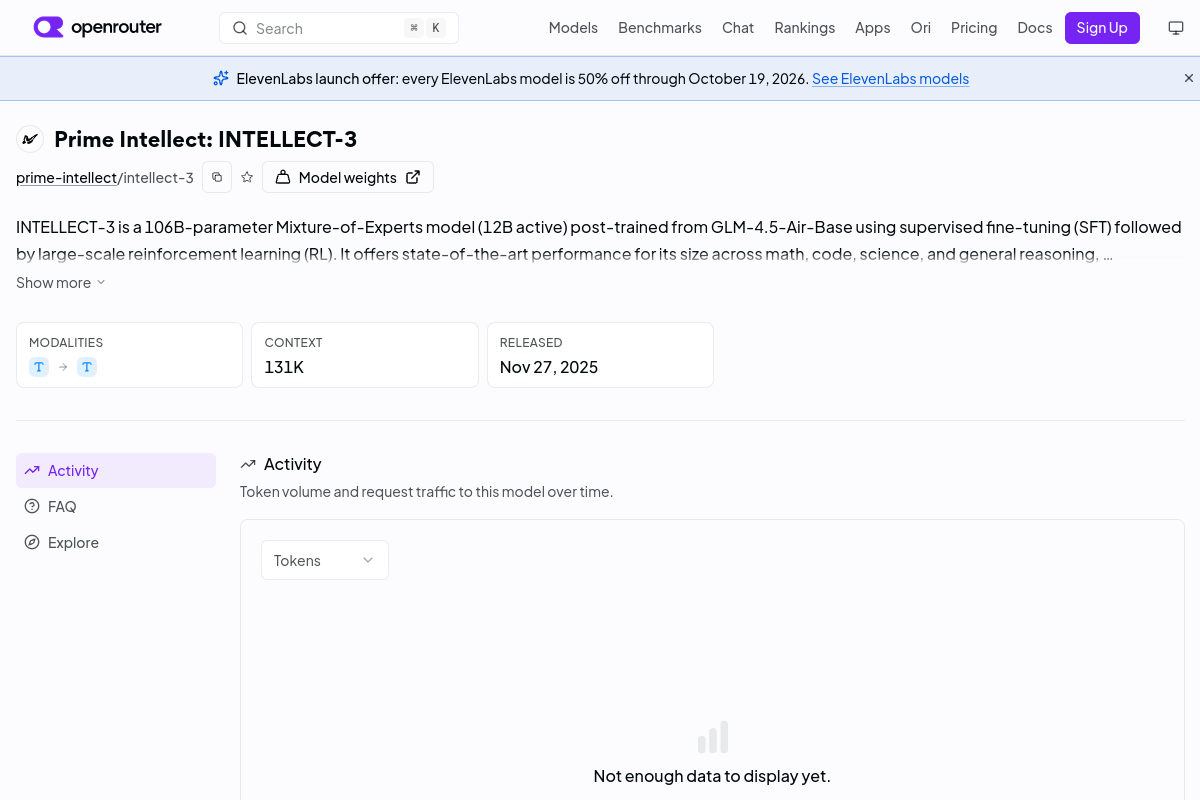Click the search magnifier icon
Screen dimensions: 1200x800
pos(240,28)
